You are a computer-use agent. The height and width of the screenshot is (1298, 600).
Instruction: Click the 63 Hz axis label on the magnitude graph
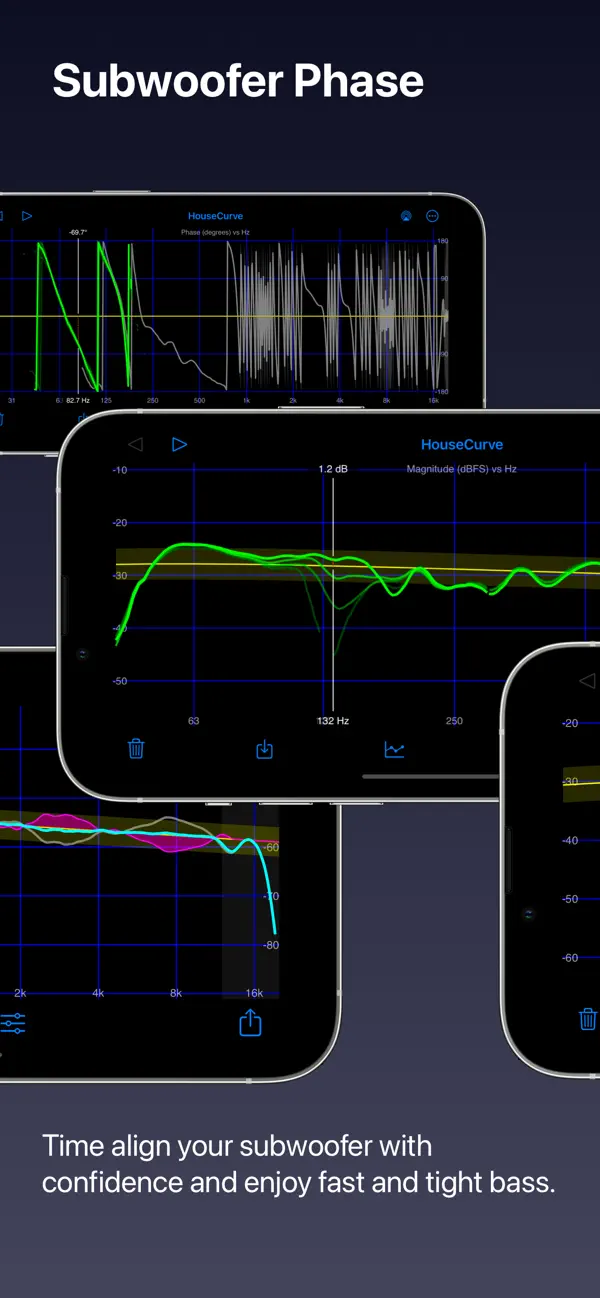click(194, 721)
